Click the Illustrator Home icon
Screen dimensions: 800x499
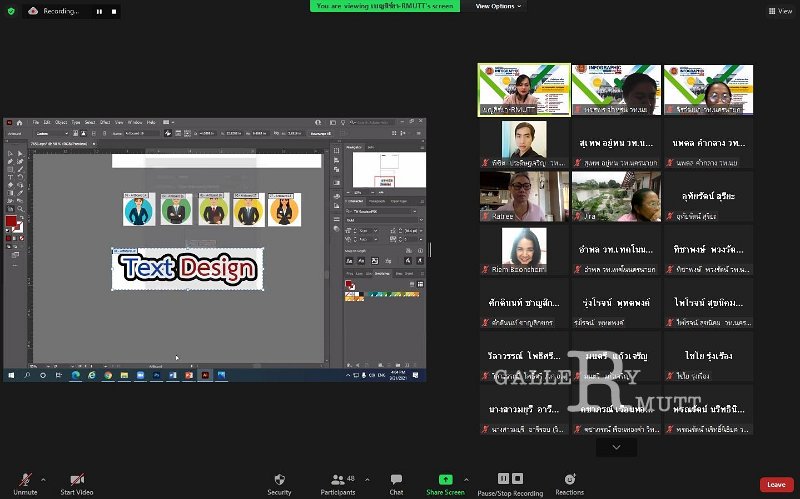coord(19,123)
